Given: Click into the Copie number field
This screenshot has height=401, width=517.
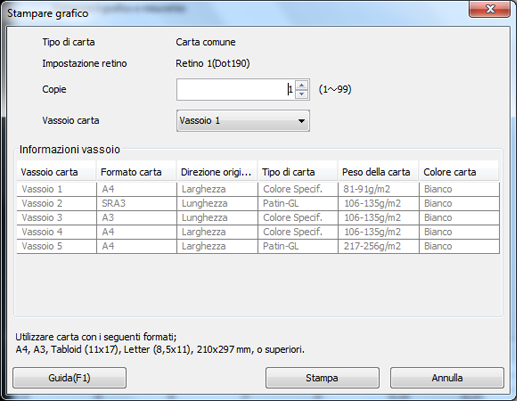Looking at the screenshot, I should (x=236, y=89).
